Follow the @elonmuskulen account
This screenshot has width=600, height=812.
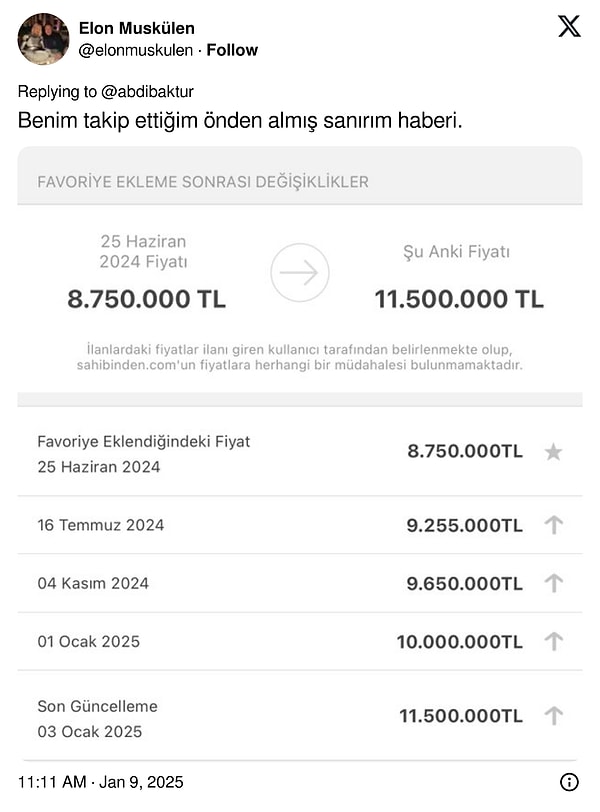click(232, 50)
